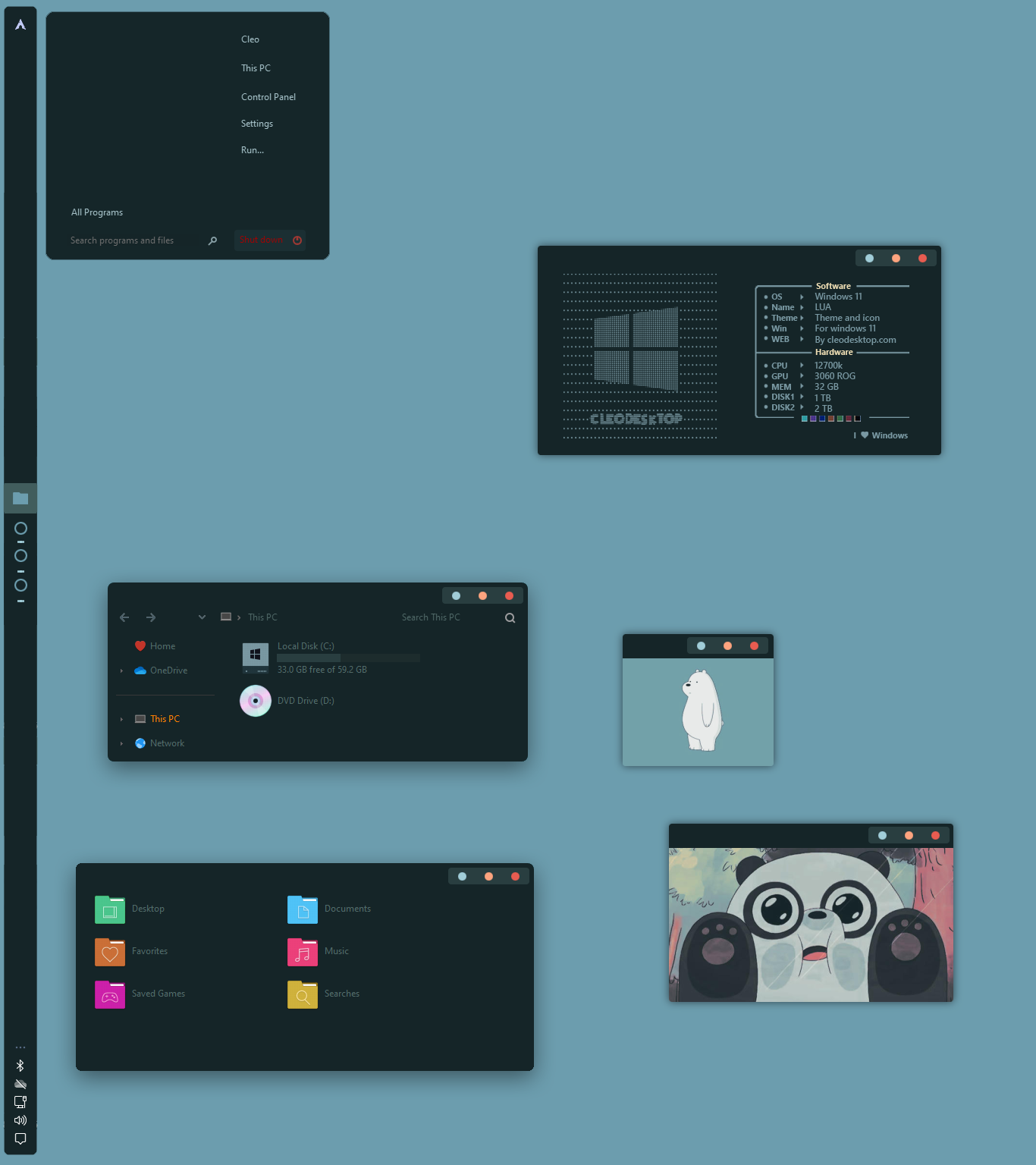The image size is (1036, 1165).
Task: Close the polar bear window with red dot
Action: tap(754, 645)
